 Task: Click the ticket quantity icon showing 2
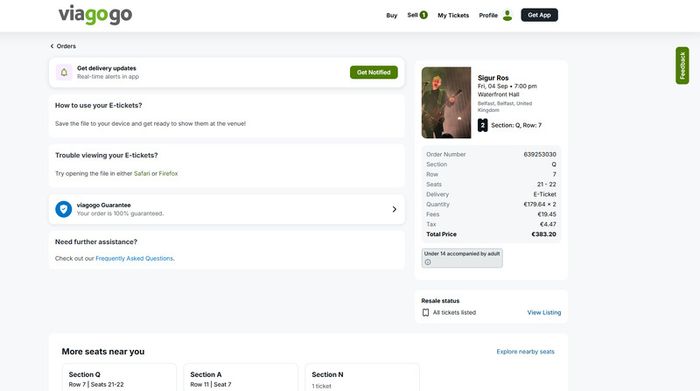483,125
